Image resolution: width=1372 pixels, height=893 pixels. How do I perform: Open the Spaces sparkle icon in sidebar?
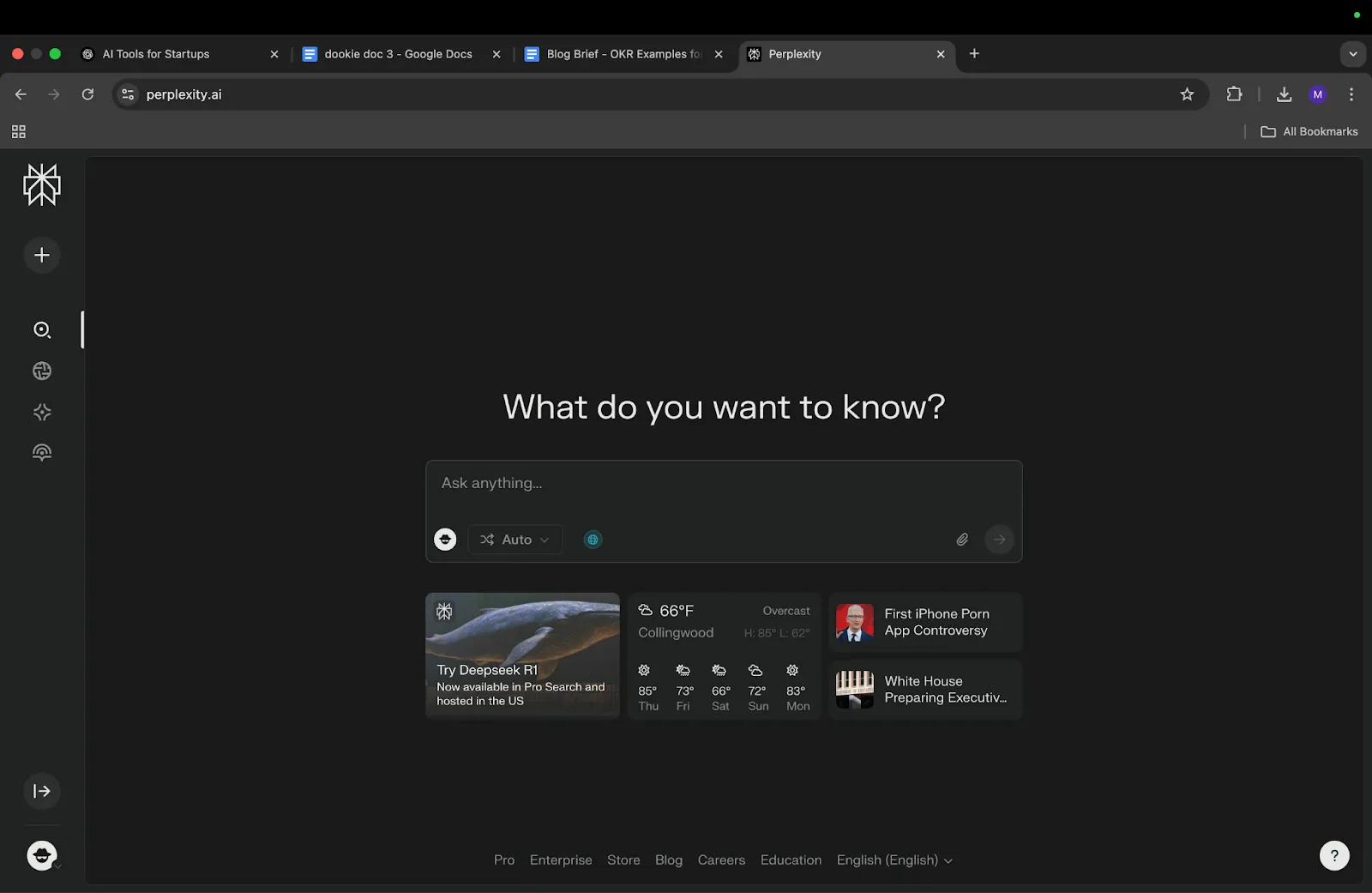pyautogui.click(x=42, y=412)
